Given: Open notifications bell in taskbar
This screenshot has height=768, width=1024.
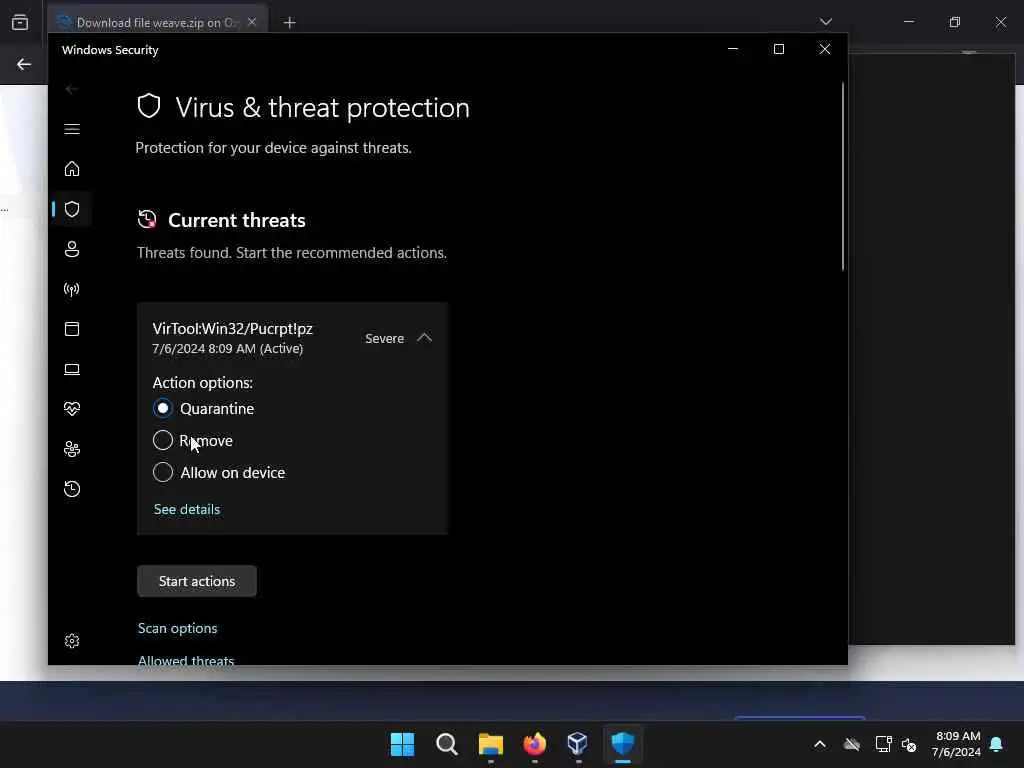Looking at the screenshot, I should click(x=997, y=744).
